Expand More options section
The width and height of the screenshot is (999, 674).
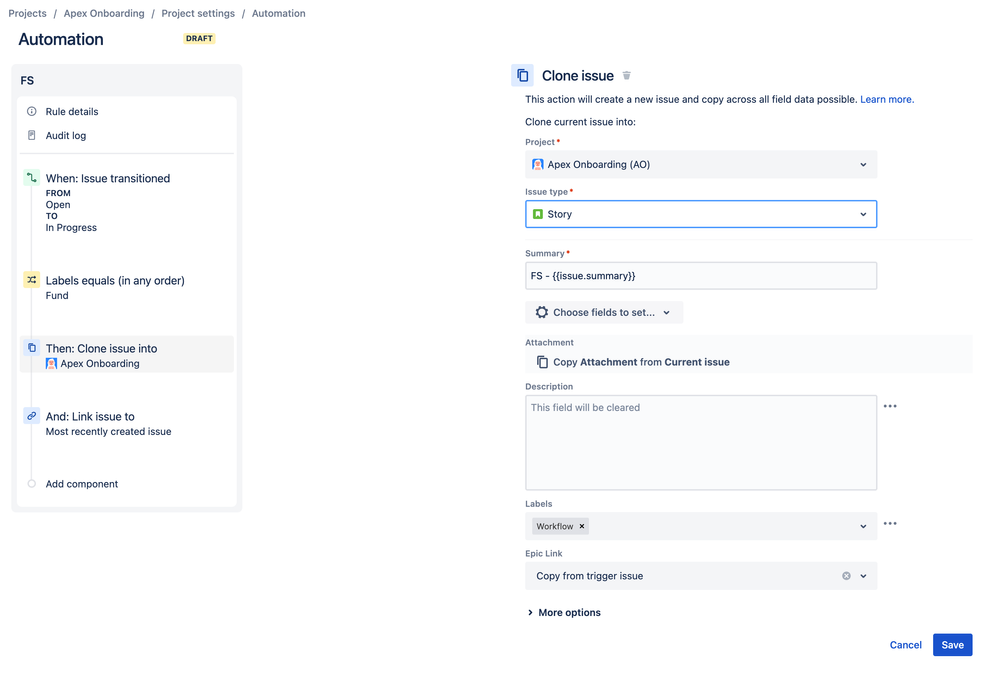[x=564, y=612]
